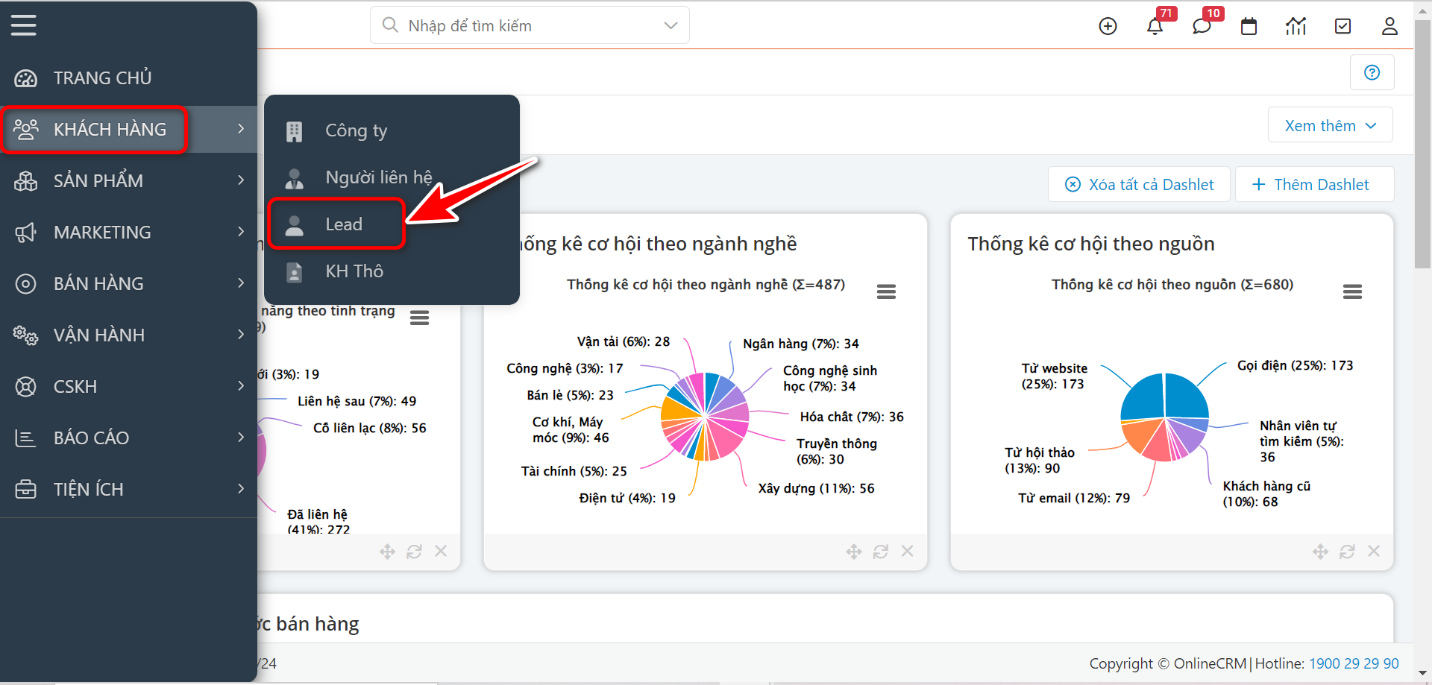Open the notifications bell icon
The image size is (1432, 685).
point(1155,27)
